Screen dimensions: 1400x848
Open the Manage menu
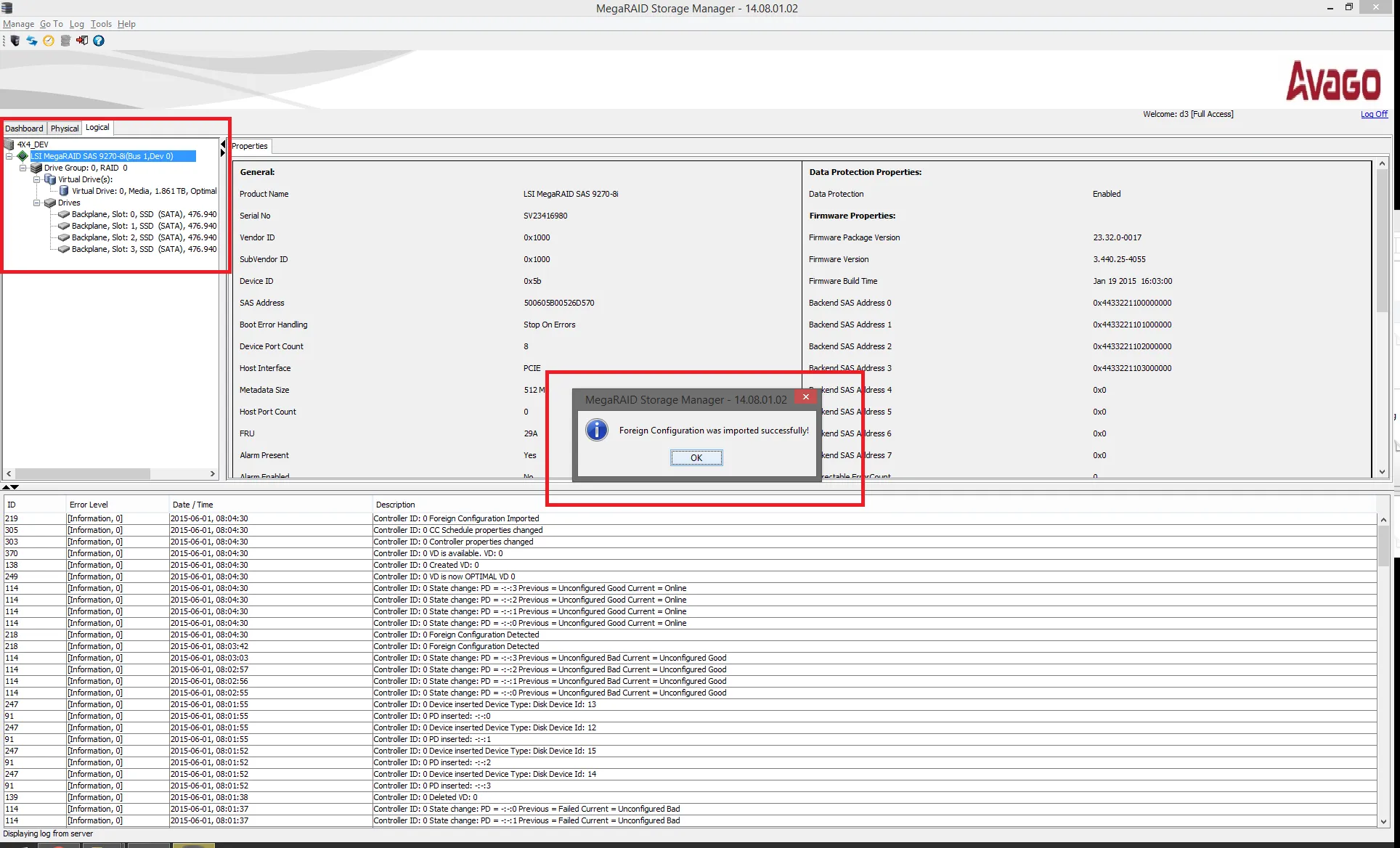click(x=18, y=24)
